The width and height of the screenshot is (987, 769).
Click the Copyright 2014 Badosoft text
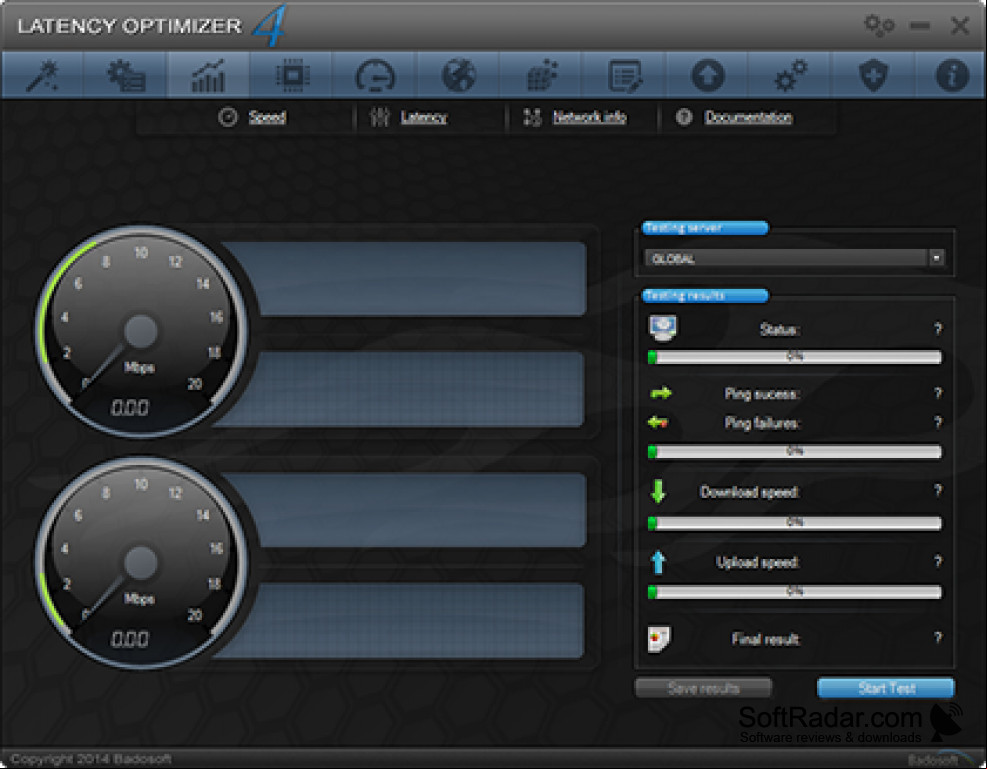click(91, 758)
